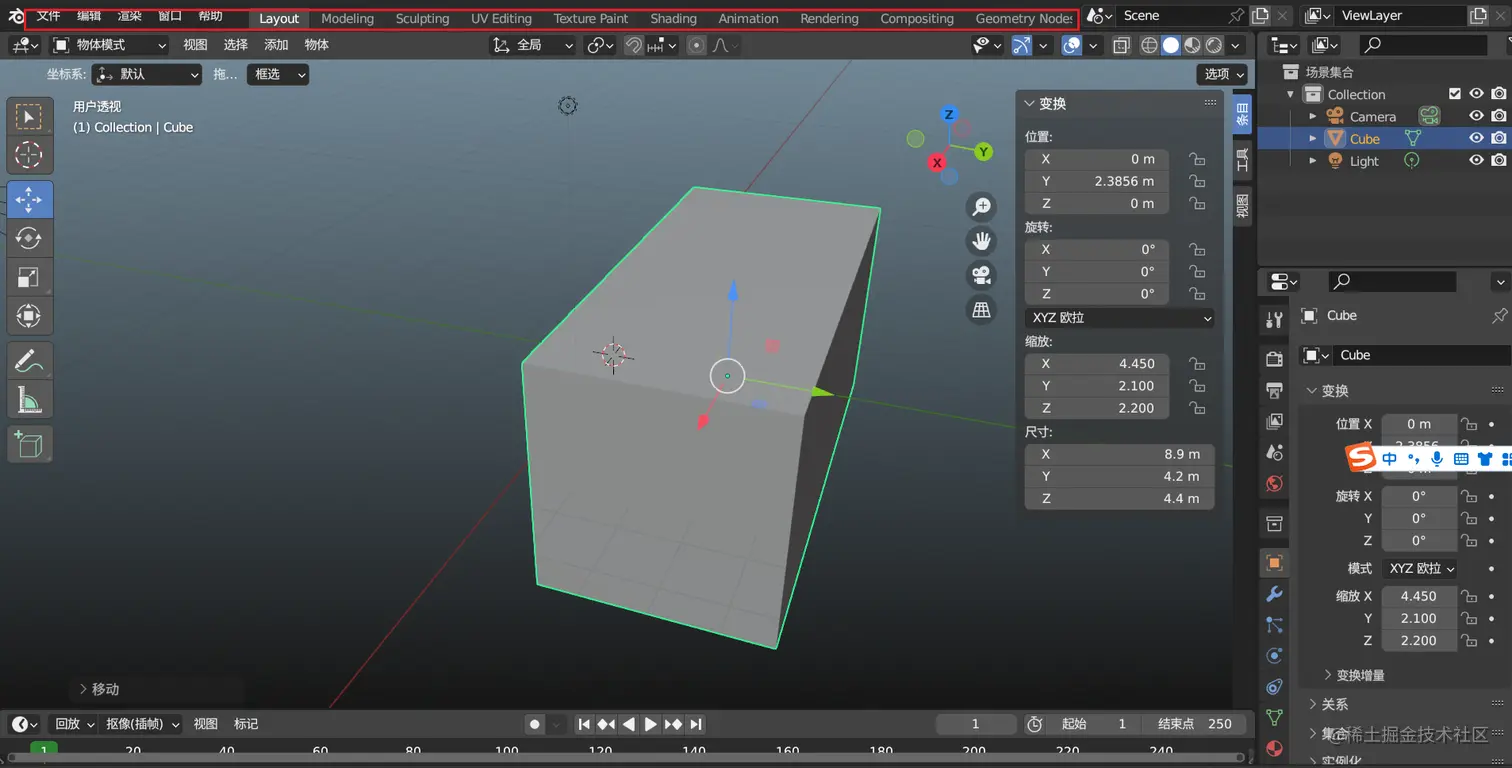Open the 文件 menu
1512x768 pixels.
(x=49, y=16)
